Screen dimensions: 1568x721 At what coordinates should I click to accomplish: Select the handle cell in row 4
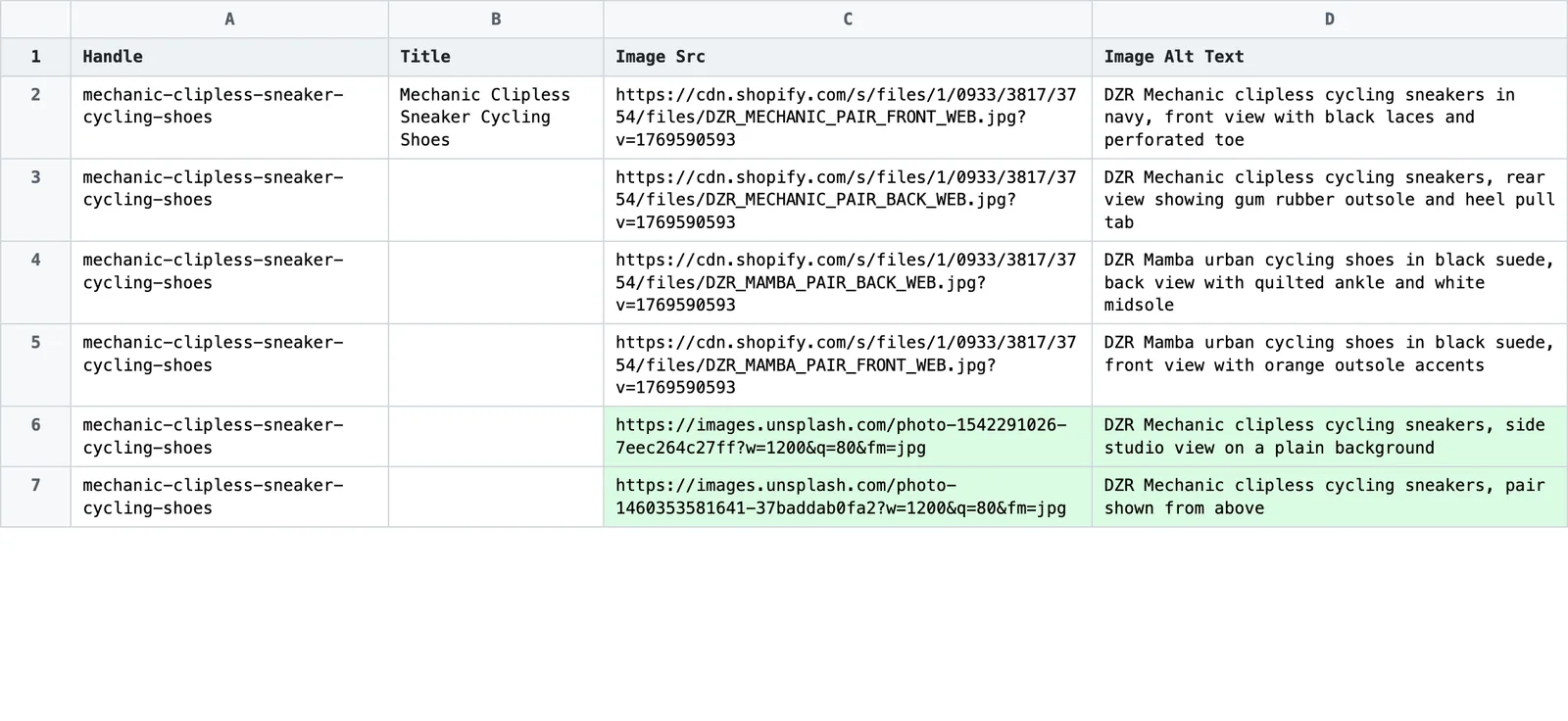pyautogui.click(x=229, y=282)
